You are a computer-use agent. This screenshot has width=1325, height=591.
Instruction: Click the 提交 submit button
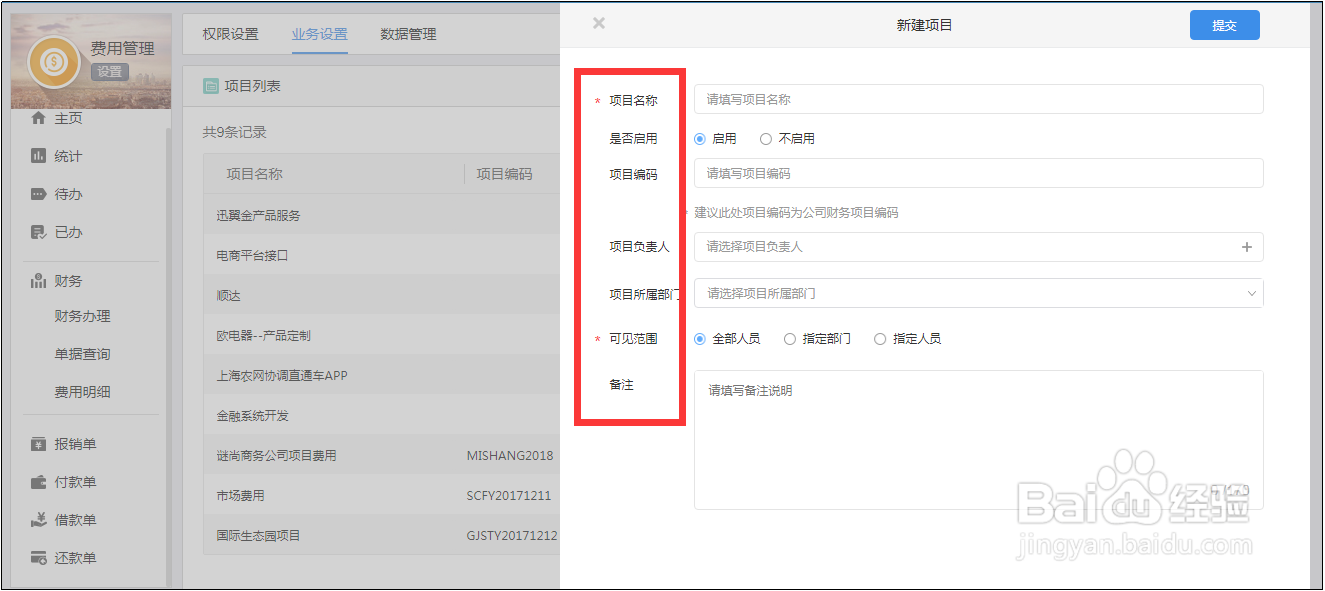(x=1224, y=24)
